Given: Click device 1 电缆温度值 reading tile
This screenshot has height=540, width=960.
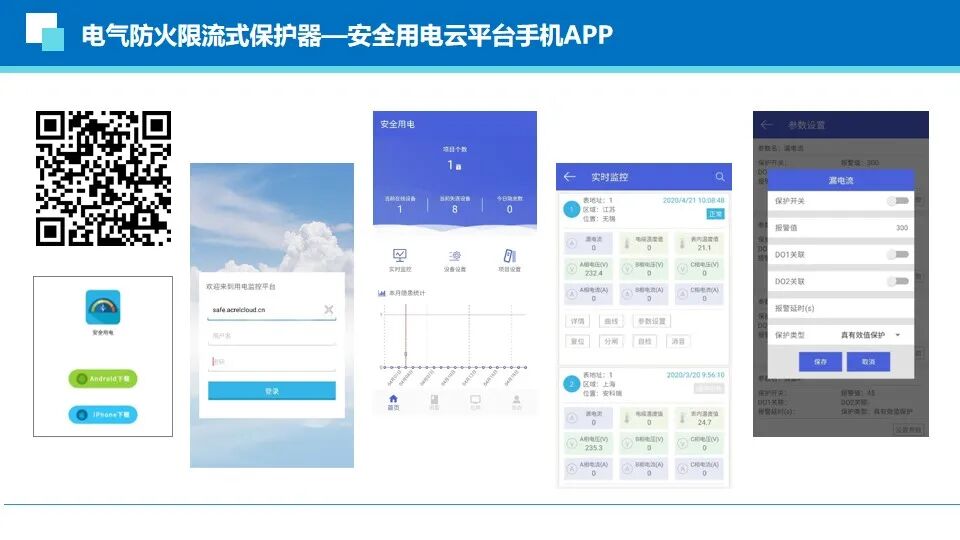Looking at the screenshot, I should click(x=643, y=244).
